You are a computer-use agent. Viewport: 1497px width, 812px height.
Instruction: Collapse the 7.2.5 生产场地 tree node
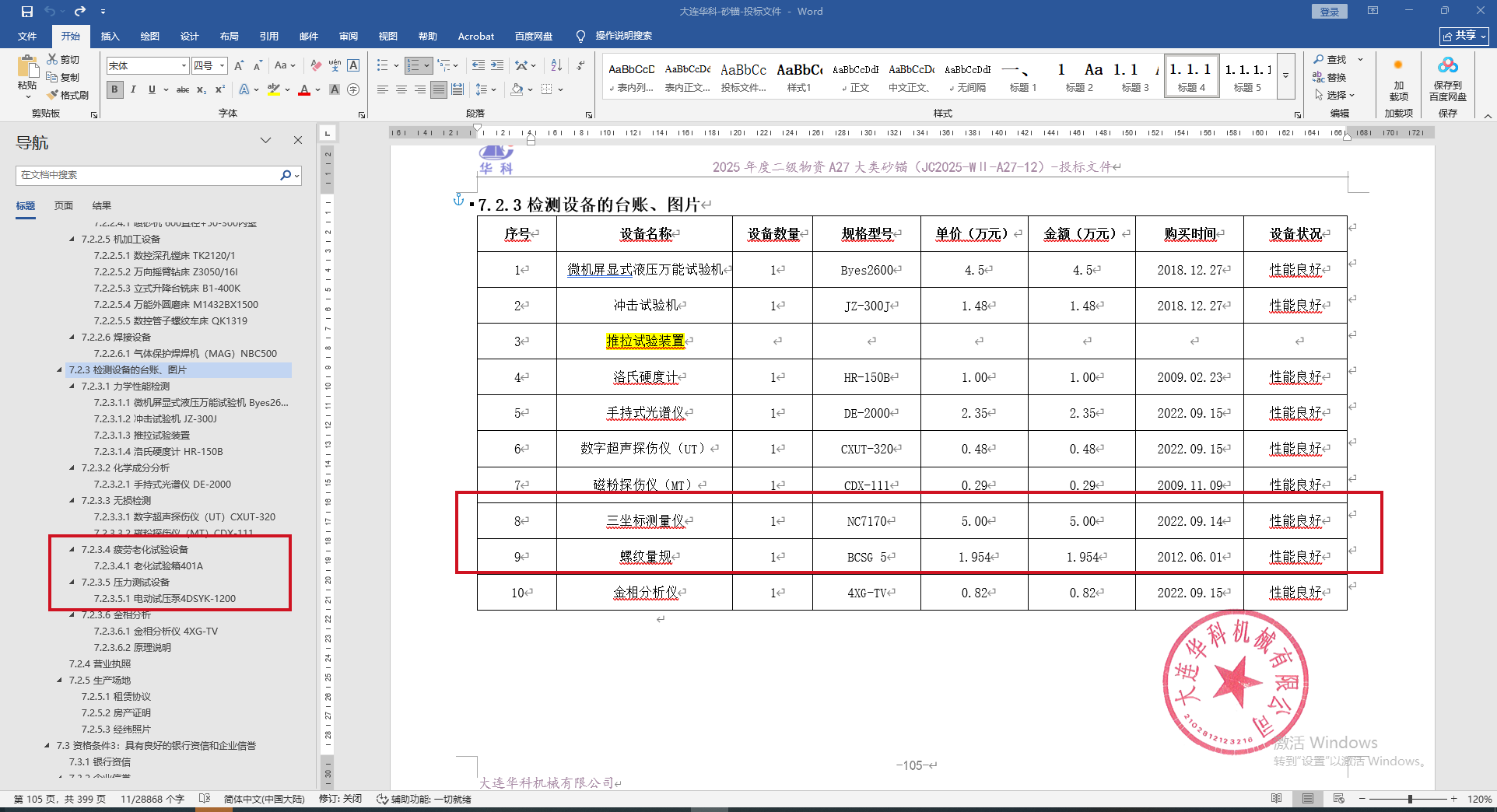click(x=60, y=681)
